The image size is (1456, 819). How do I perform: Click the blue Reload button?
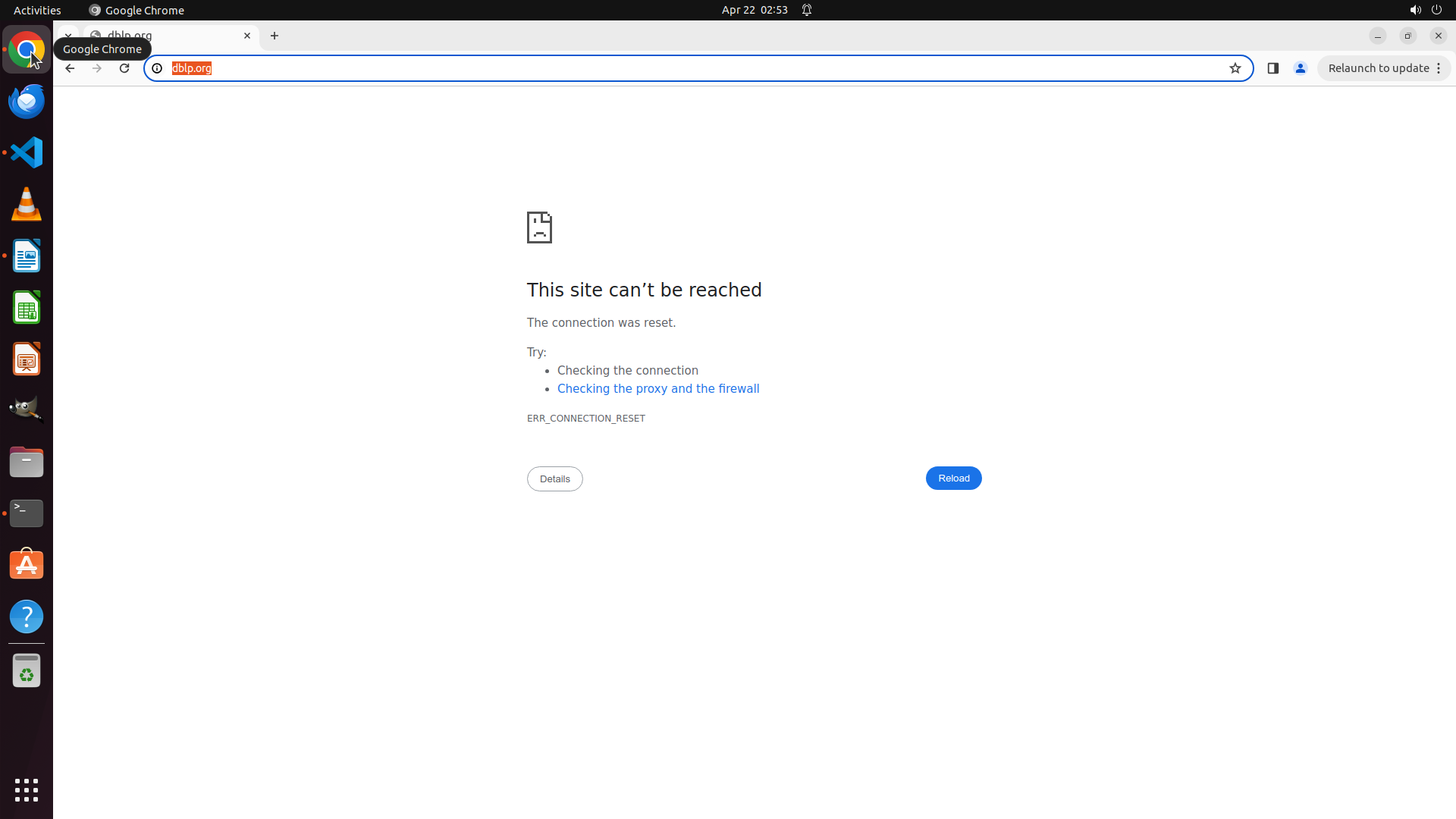tap(953, 479)
